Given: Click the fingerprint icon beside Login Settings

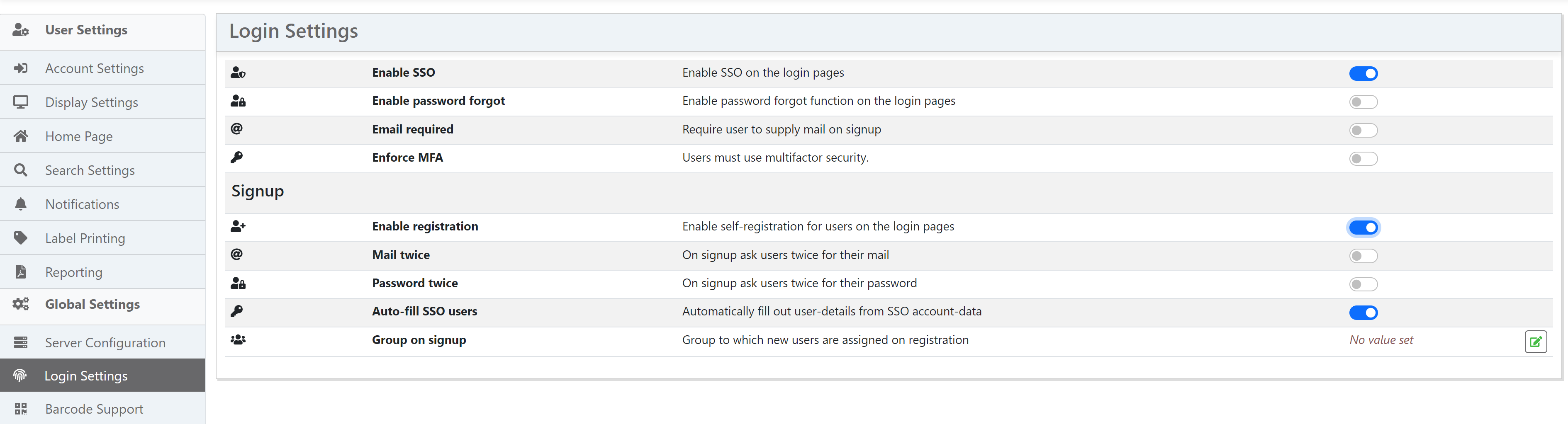Looking at the screenshot, I should click(20, 376).
